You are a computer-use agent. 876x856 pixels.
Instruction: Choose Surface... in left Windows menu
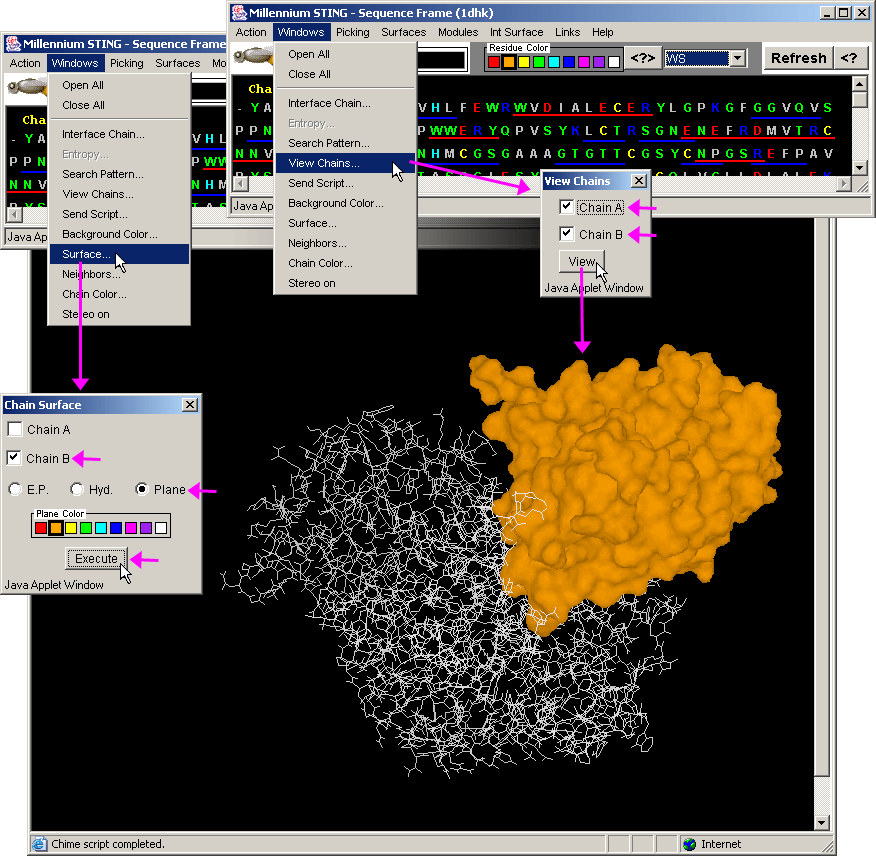(x=119, y=254)
